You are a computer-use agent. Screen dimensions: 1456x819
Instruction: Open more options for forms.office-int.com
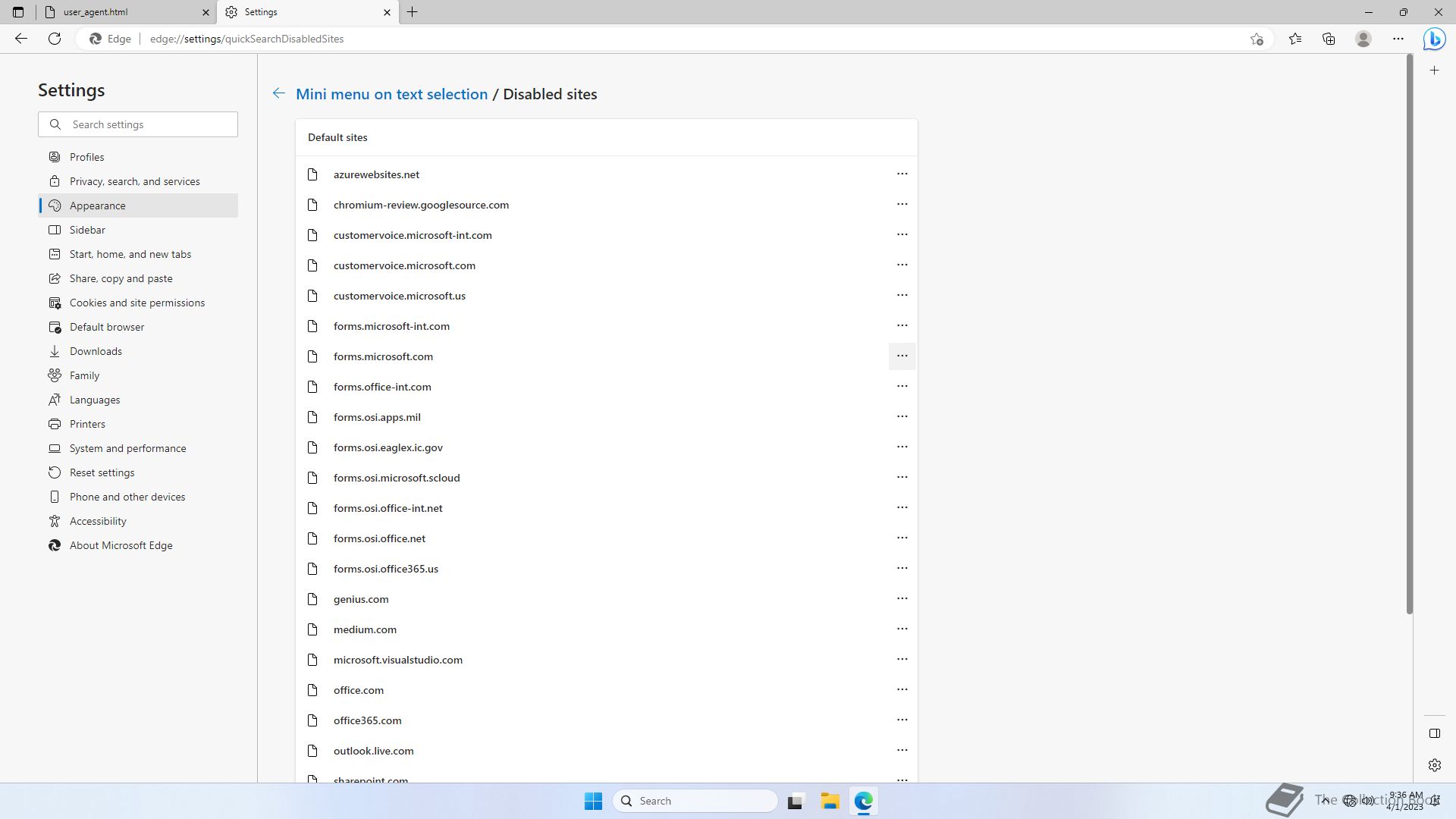[x=902, y=386]
